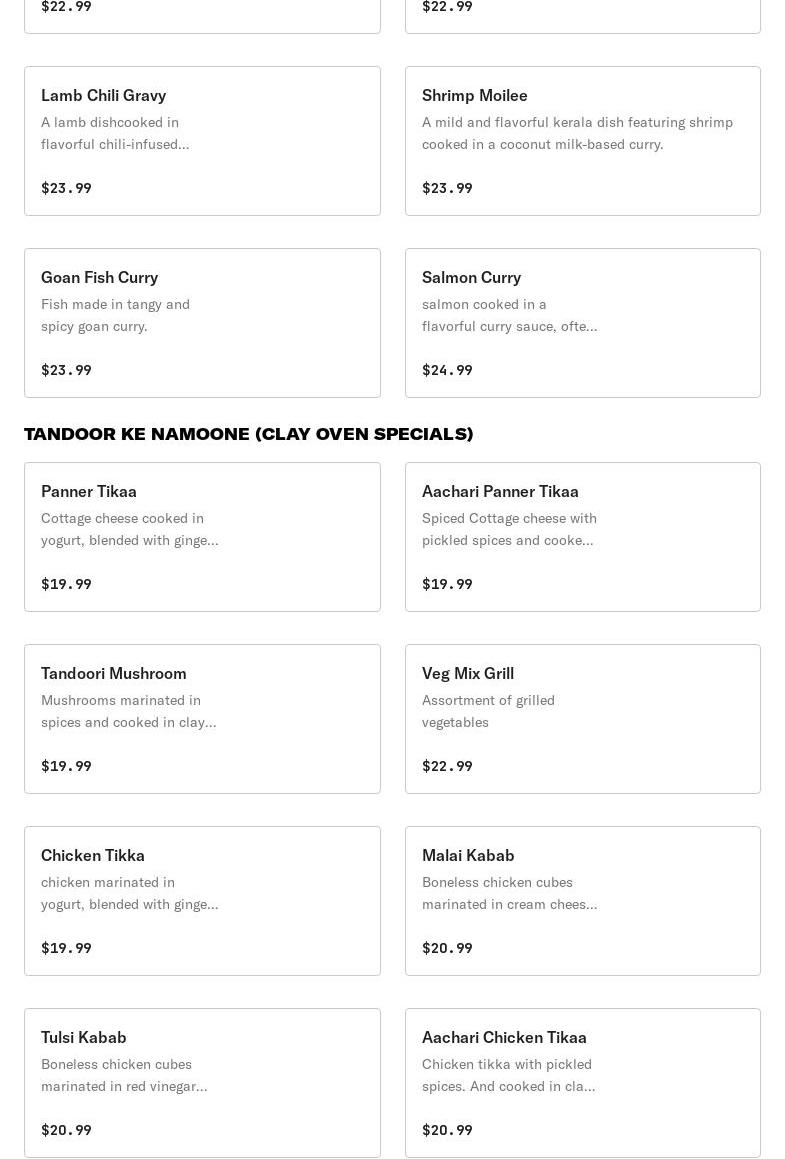The height and width of the screenshot is (1159, 785).
Task: Choose the Salmon Curry dish
Action: [x=582, y=323]
